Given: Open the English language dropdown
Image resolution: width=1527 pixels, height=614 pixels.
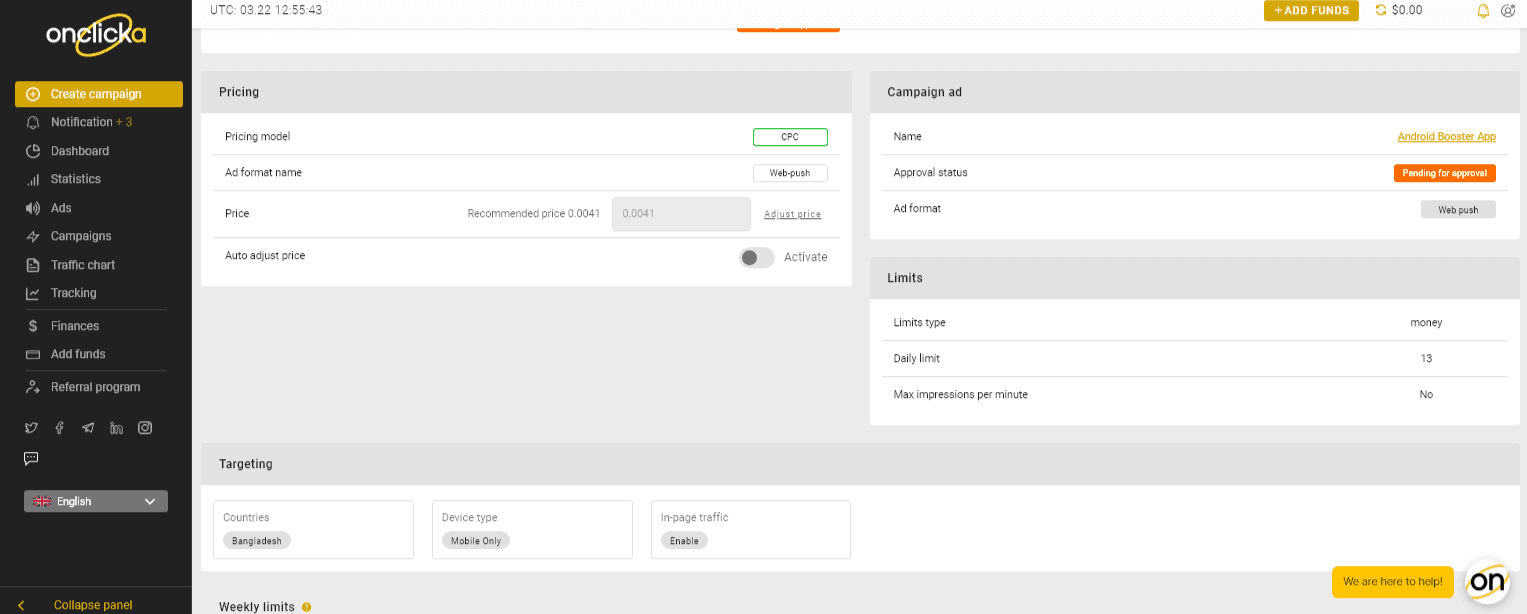Looking at the screenshot, I should (x=95, y=501).
